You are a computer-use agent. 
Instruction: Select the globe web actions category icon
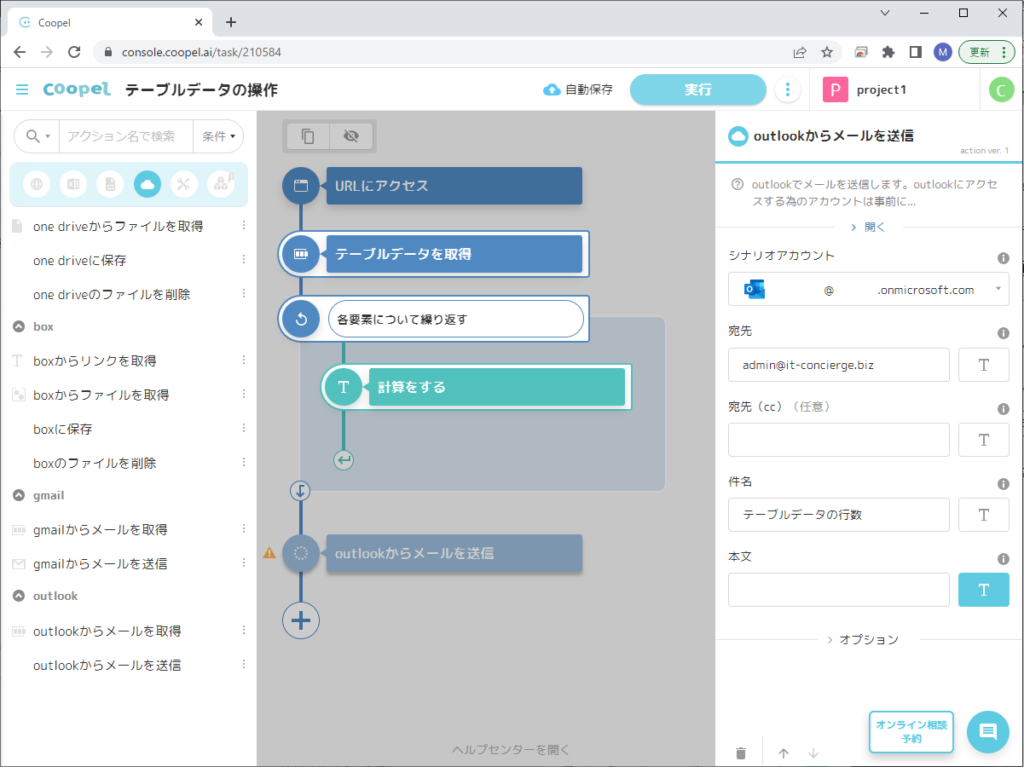[37, 184]
